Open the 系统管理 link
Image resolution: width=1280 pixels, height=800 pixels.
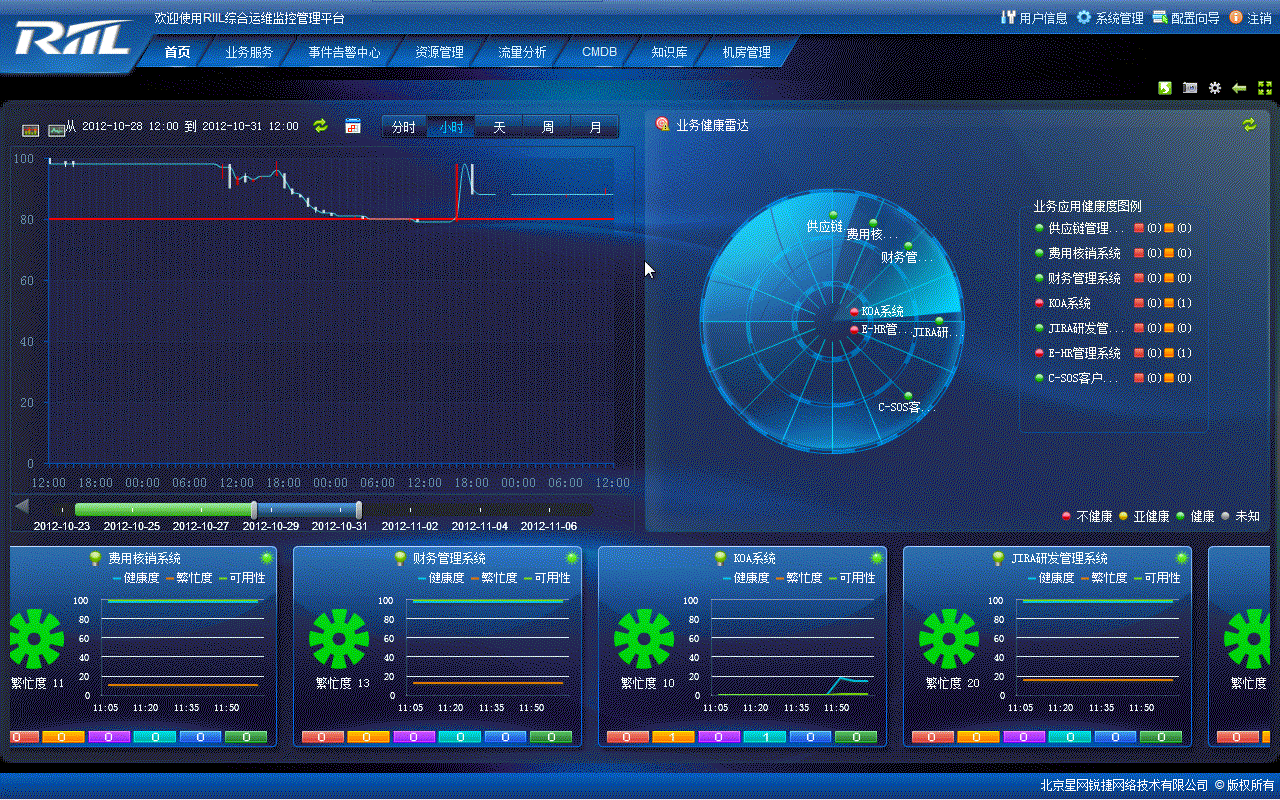click(1119, 18)
